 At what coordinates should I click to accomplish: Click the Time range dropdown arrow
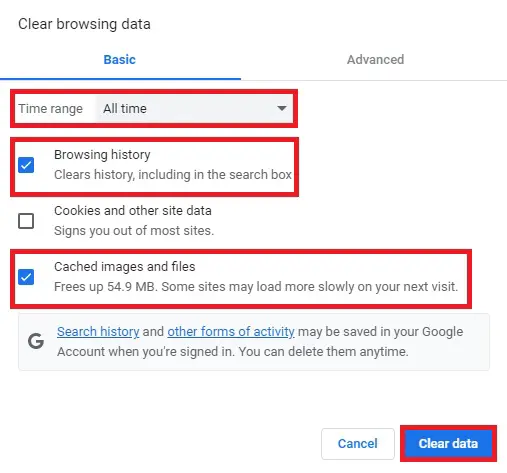[x=282, y=108]
